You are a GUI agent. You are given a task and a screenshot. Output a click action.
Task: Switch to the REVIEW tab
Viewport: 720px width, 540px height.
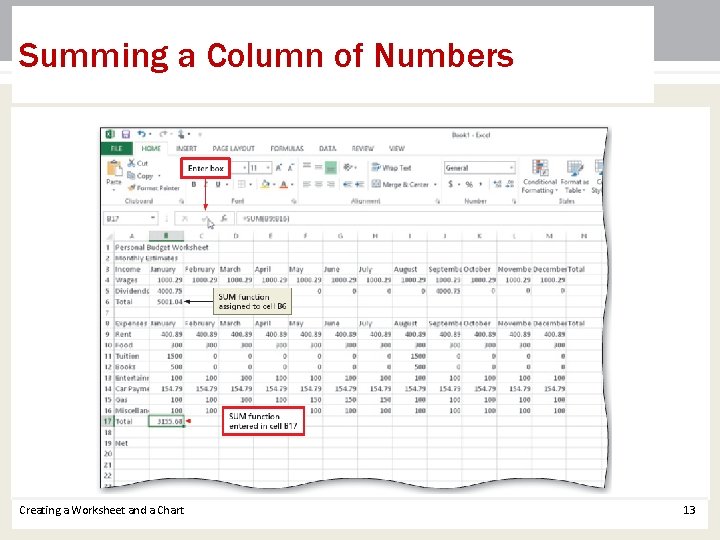[x=363, y=148]
